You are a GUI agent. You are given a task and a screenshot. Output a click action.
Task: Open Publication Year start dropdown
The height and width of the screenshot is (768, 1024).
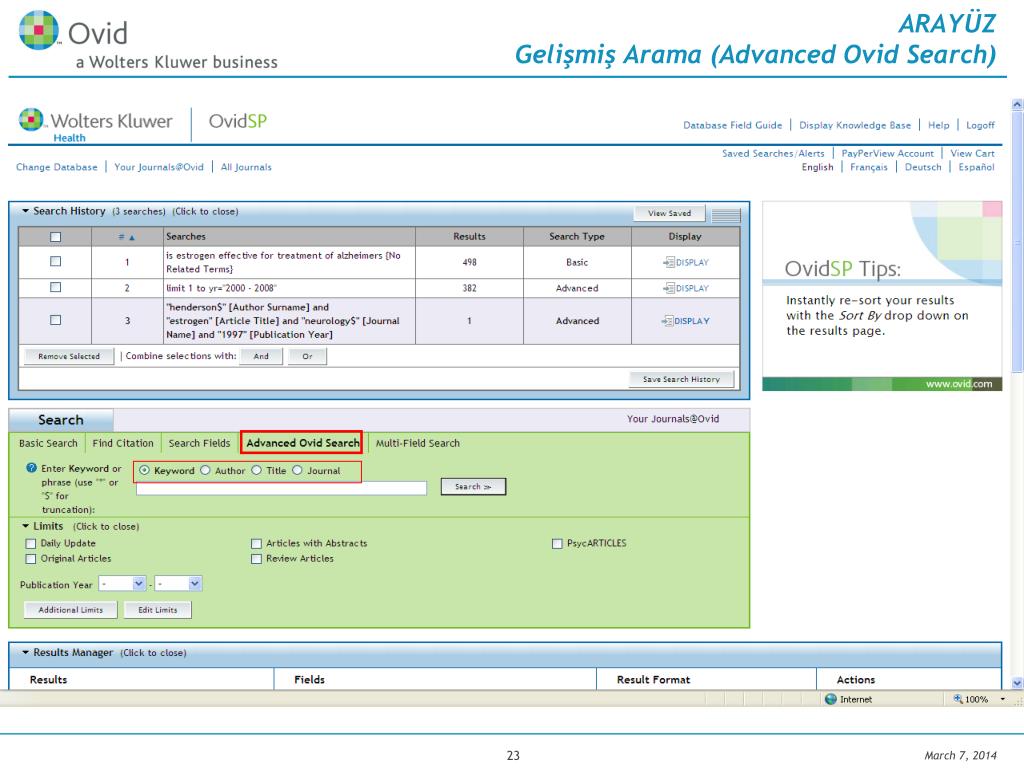click(138, 583)
